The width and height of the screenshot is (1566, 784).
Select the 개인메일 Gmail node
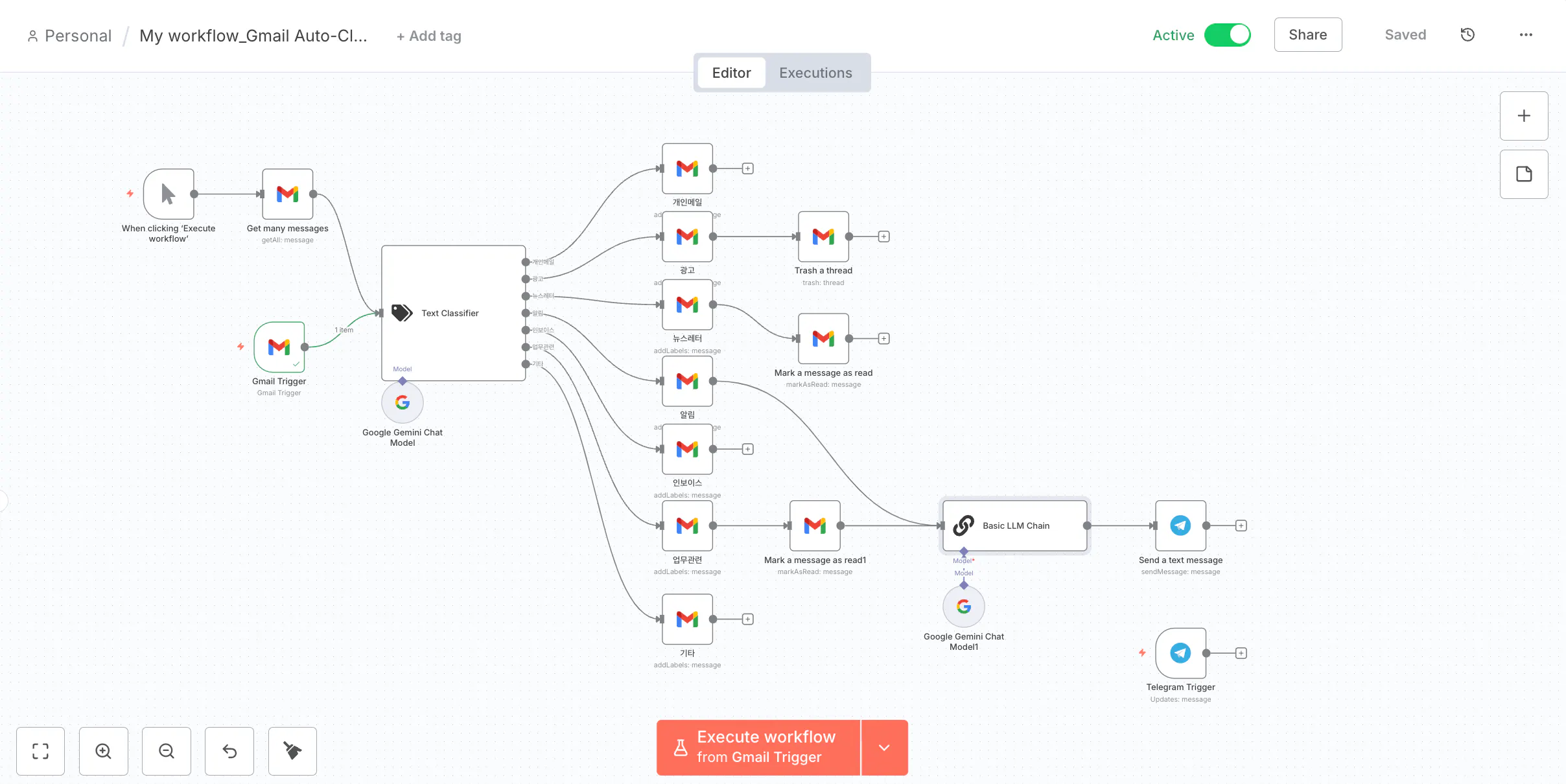click(687, 168)
